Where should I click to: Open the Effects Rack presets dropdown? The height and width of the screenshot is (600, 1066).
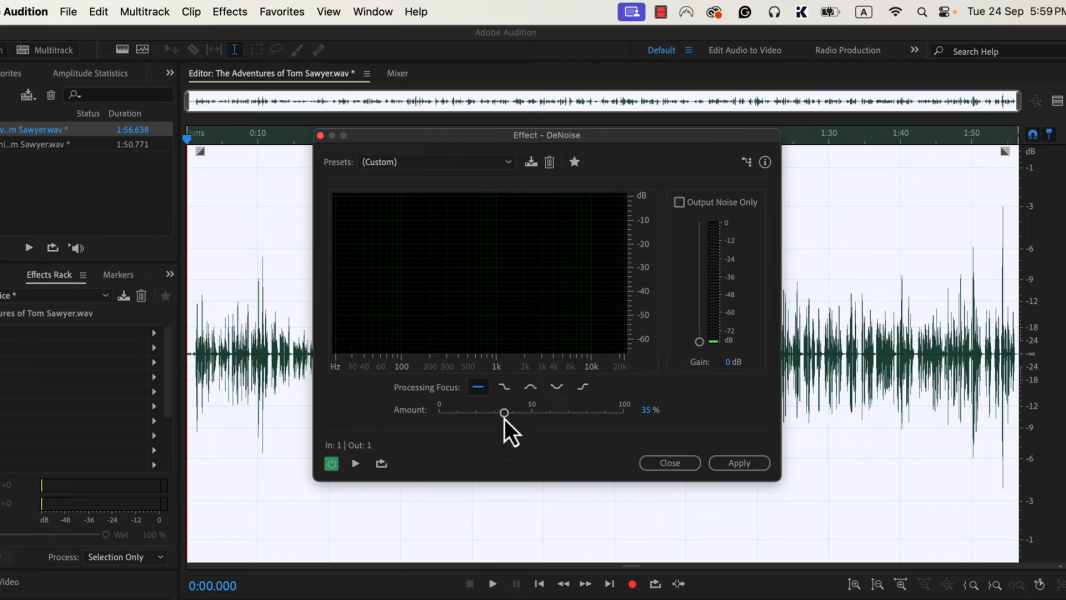click(x=54, y=296)
